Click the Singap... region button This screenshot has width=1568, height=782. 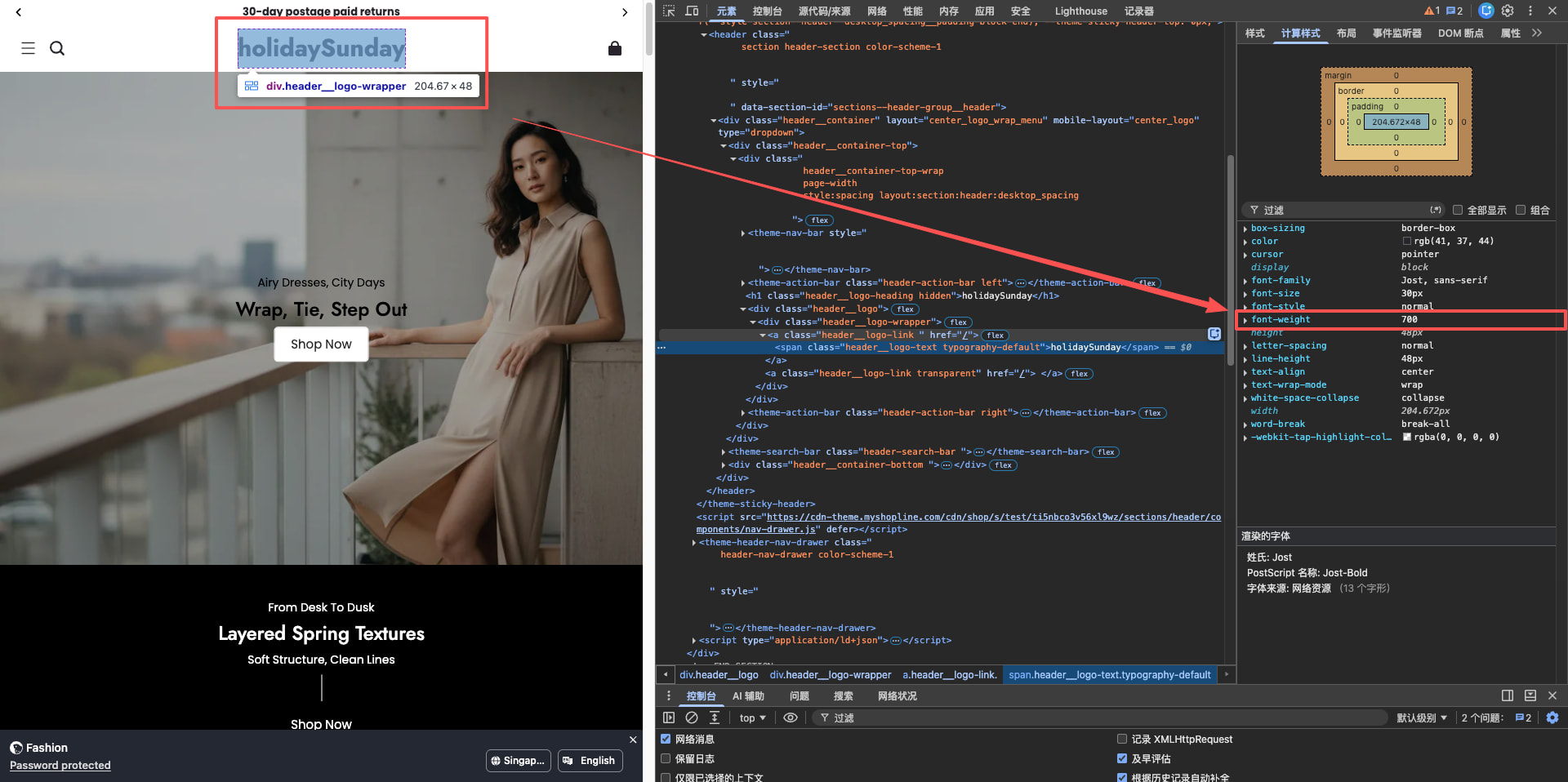click(519, 760)
